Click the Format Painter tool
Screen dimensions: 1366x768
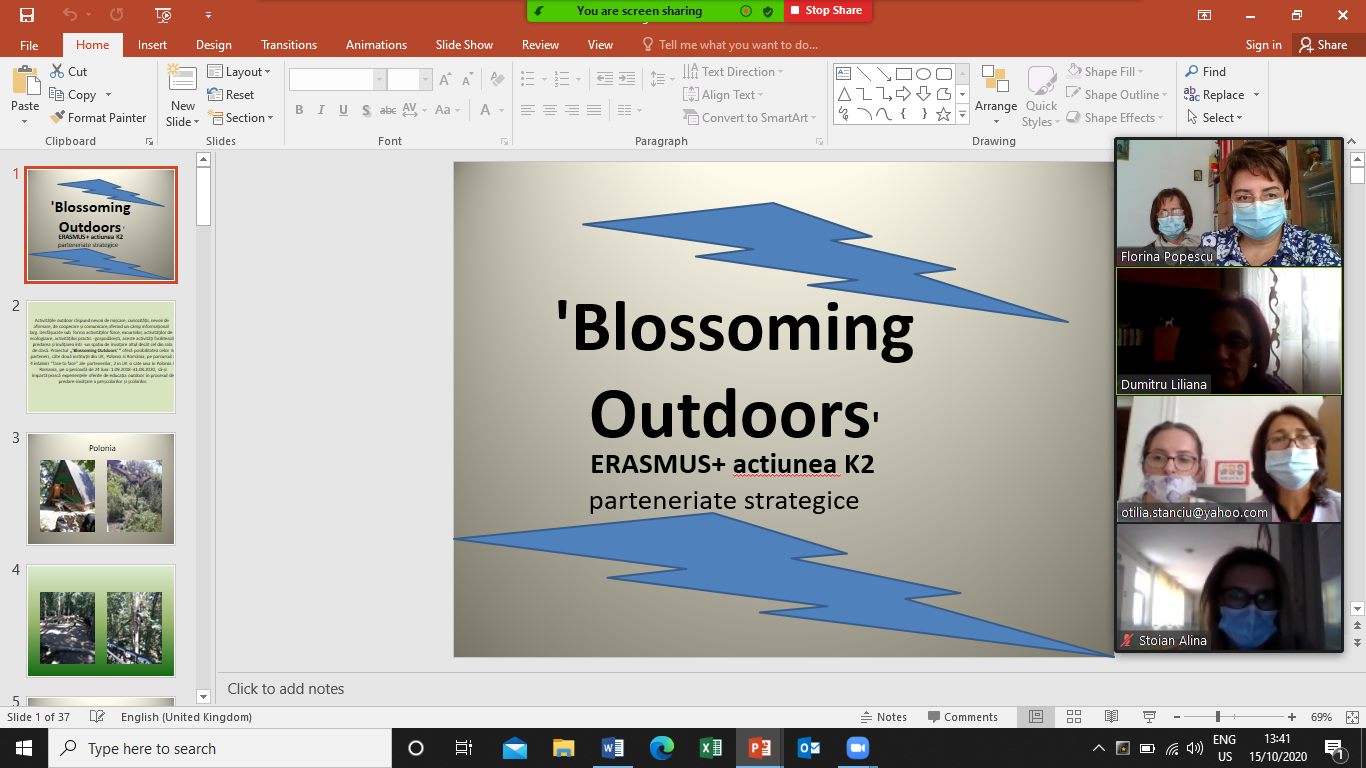point(98,118)
